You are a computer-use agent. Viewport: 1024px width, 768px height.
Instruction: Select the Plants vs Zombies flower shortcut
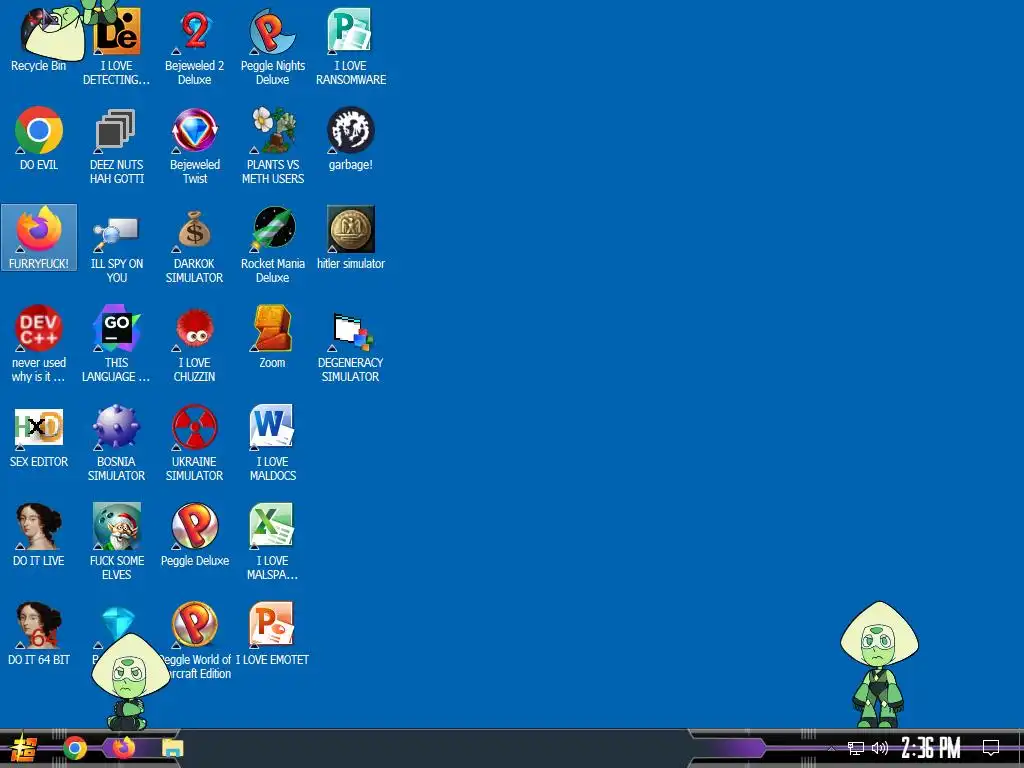pyautogui.click(x=272, y=145)
